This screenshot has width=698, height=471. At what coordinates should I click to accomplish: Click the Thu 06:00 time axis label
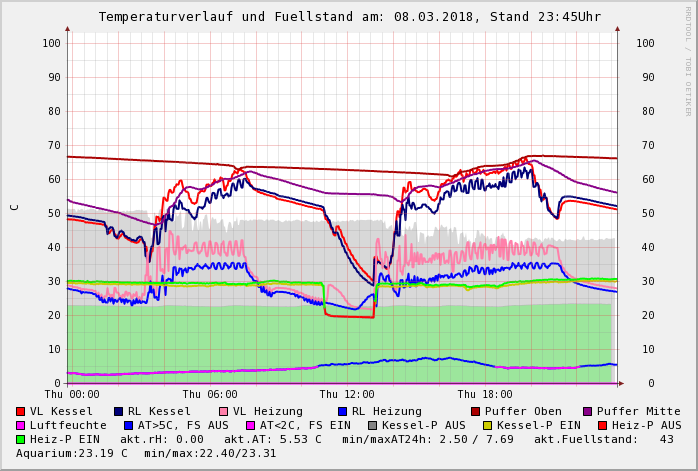tap(210, 394)
